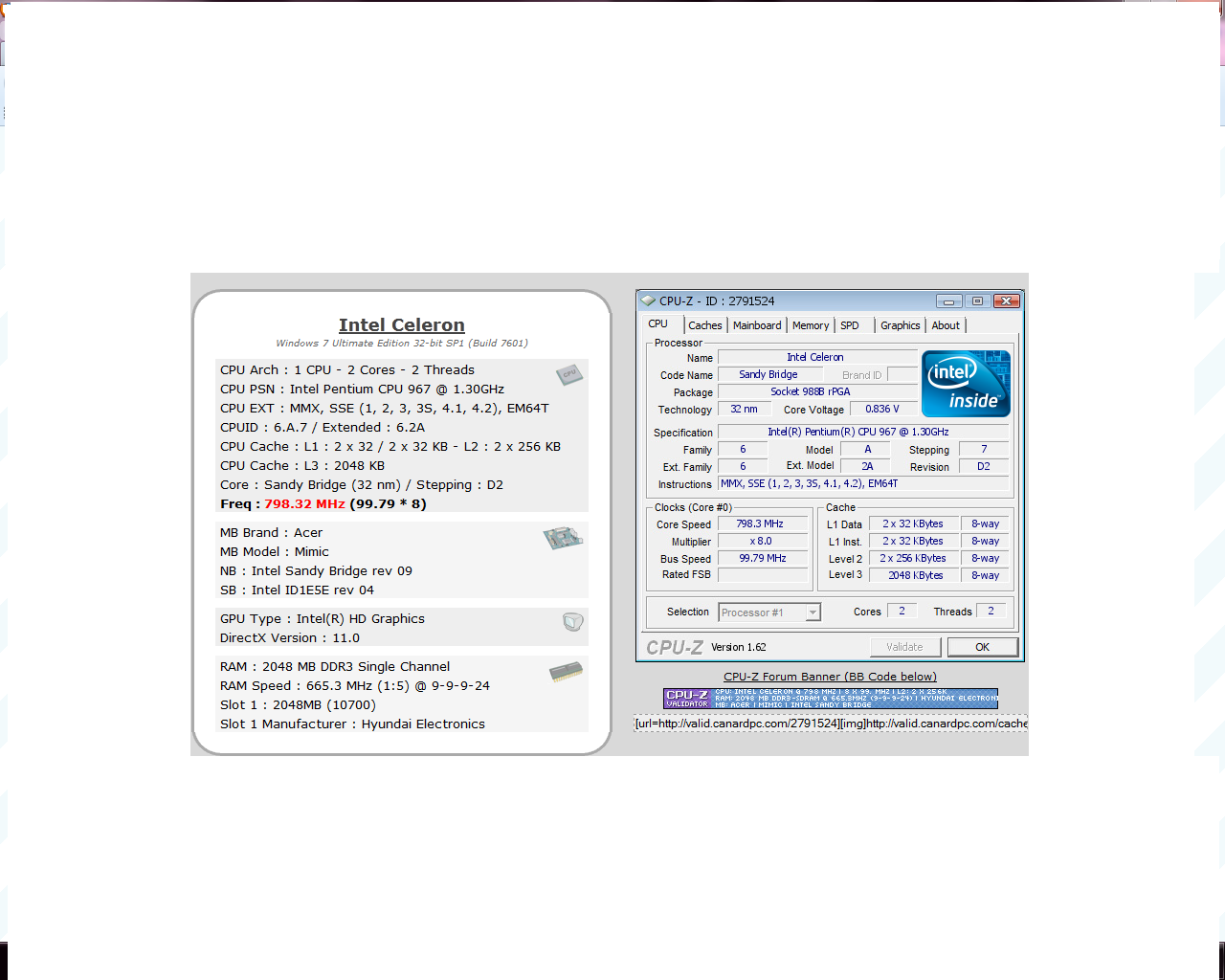Screen dimensions: 1225x980
Task: Click the CPU-Z title bar app icon
Action: tap(648, 301)
